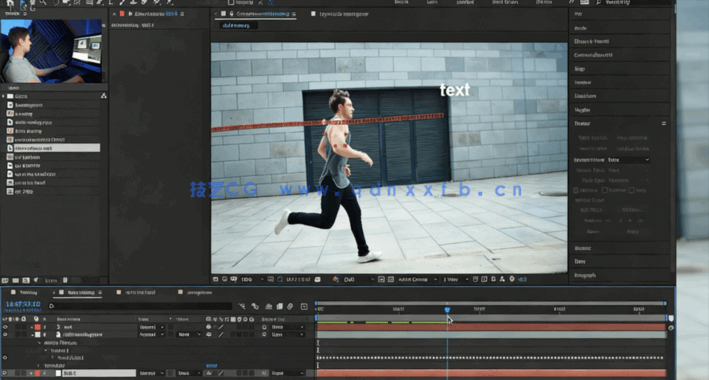Click the time navigator bar above the ruler
Image resolution: width=709 pixels, height=380 pixels.
491,303
